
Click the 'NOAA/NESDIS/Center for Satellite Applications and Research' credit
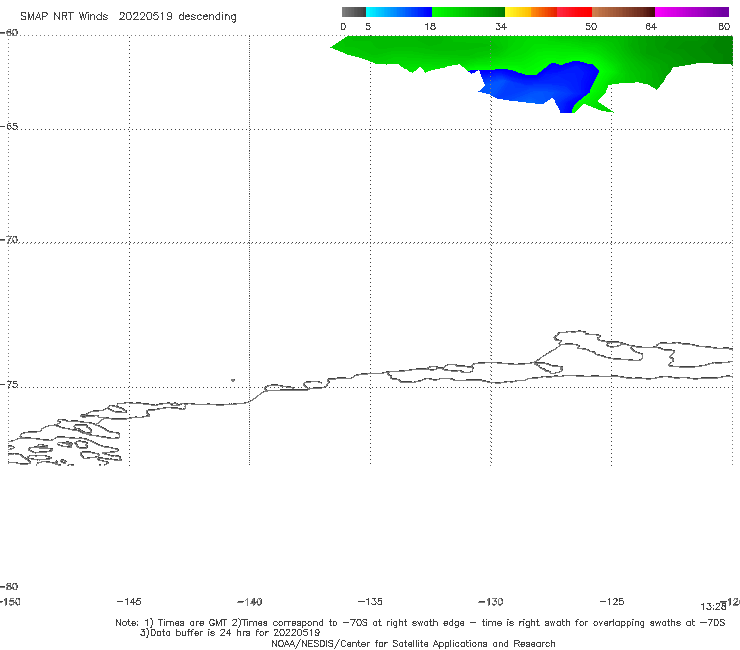point(413,643)
